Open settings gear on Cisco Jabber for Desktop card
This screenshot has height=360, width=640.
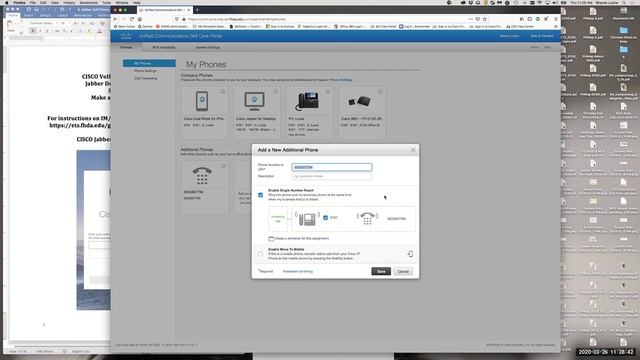(276, 91)
